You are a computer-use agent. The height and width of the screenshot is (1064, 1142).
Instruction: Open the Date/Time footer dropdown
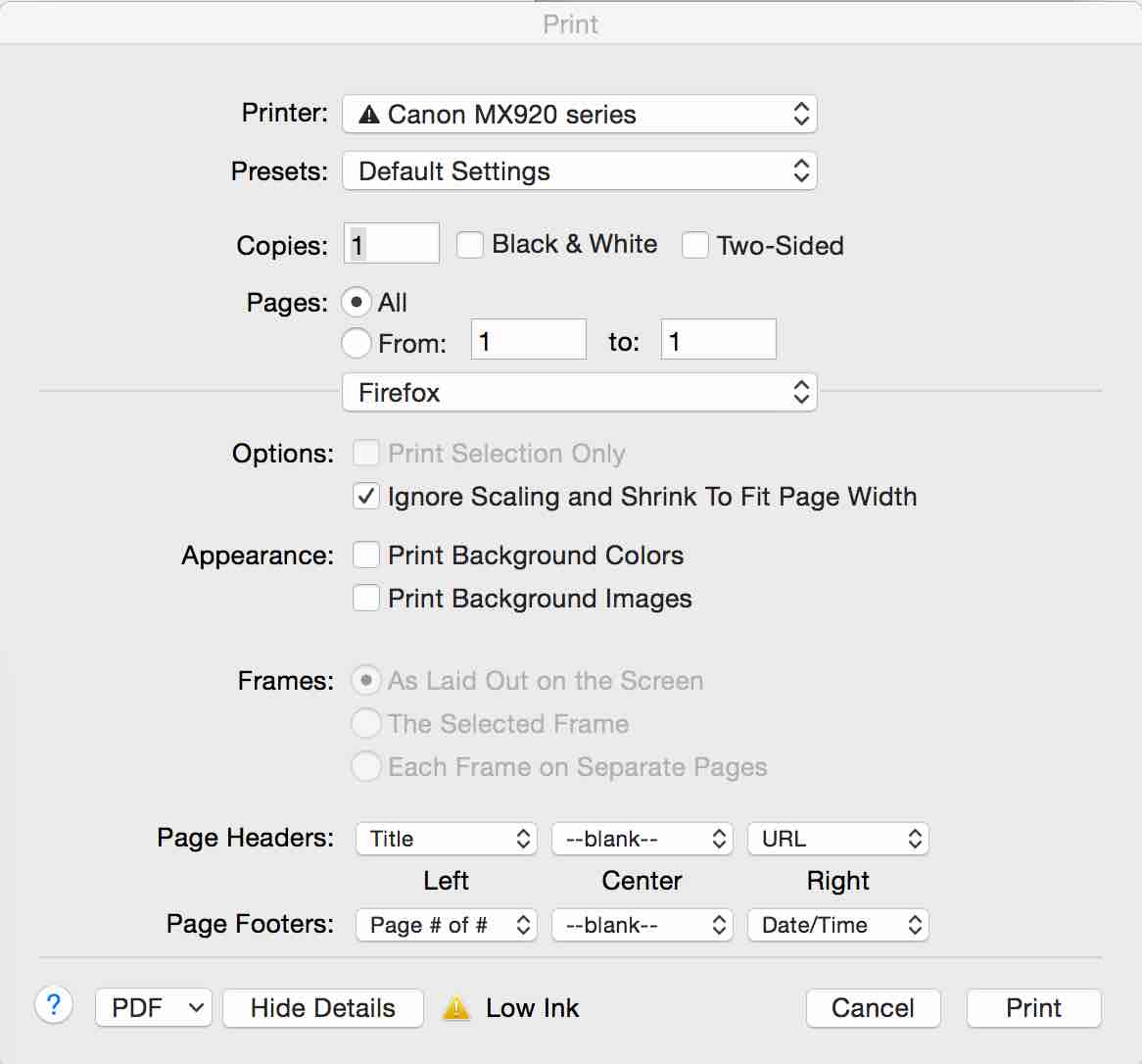[837, 924]
